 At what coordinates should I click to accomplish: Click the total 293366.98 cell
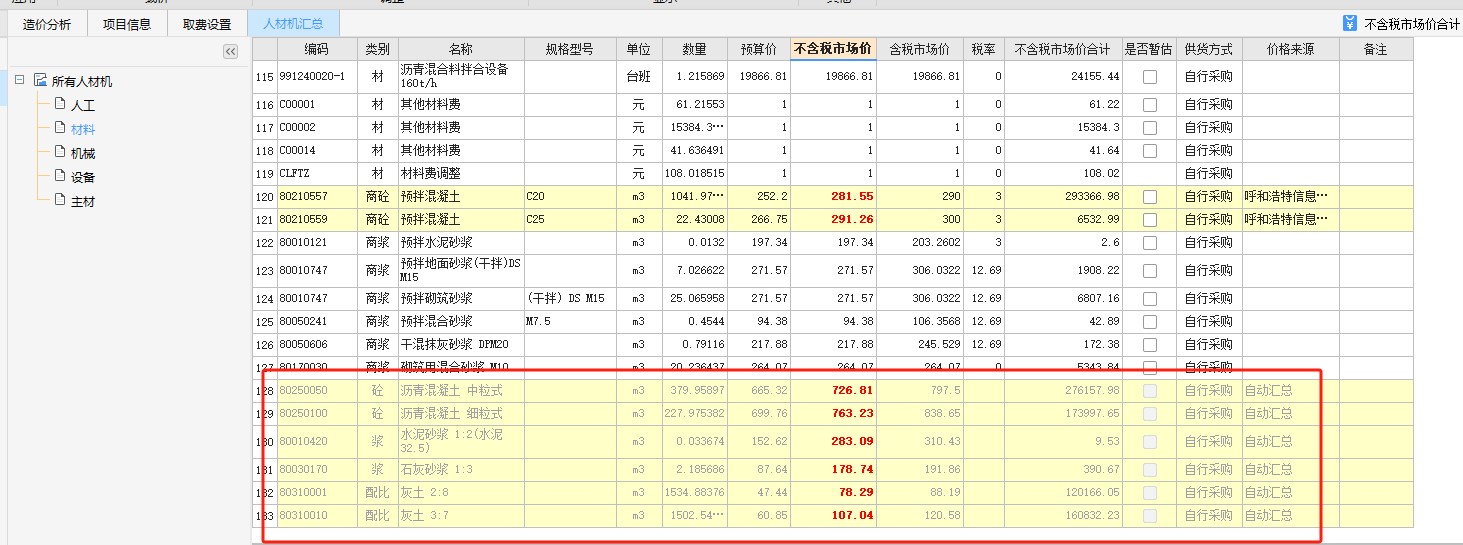[x=1063, y=197]
